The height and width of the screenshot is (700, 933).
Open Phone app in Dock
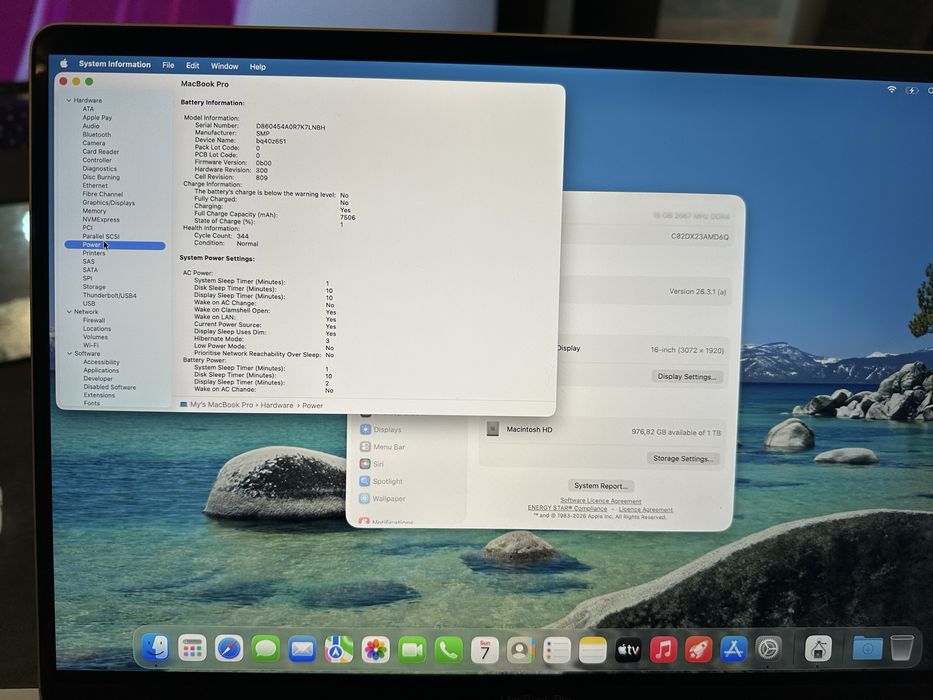[x=449, y=651]
